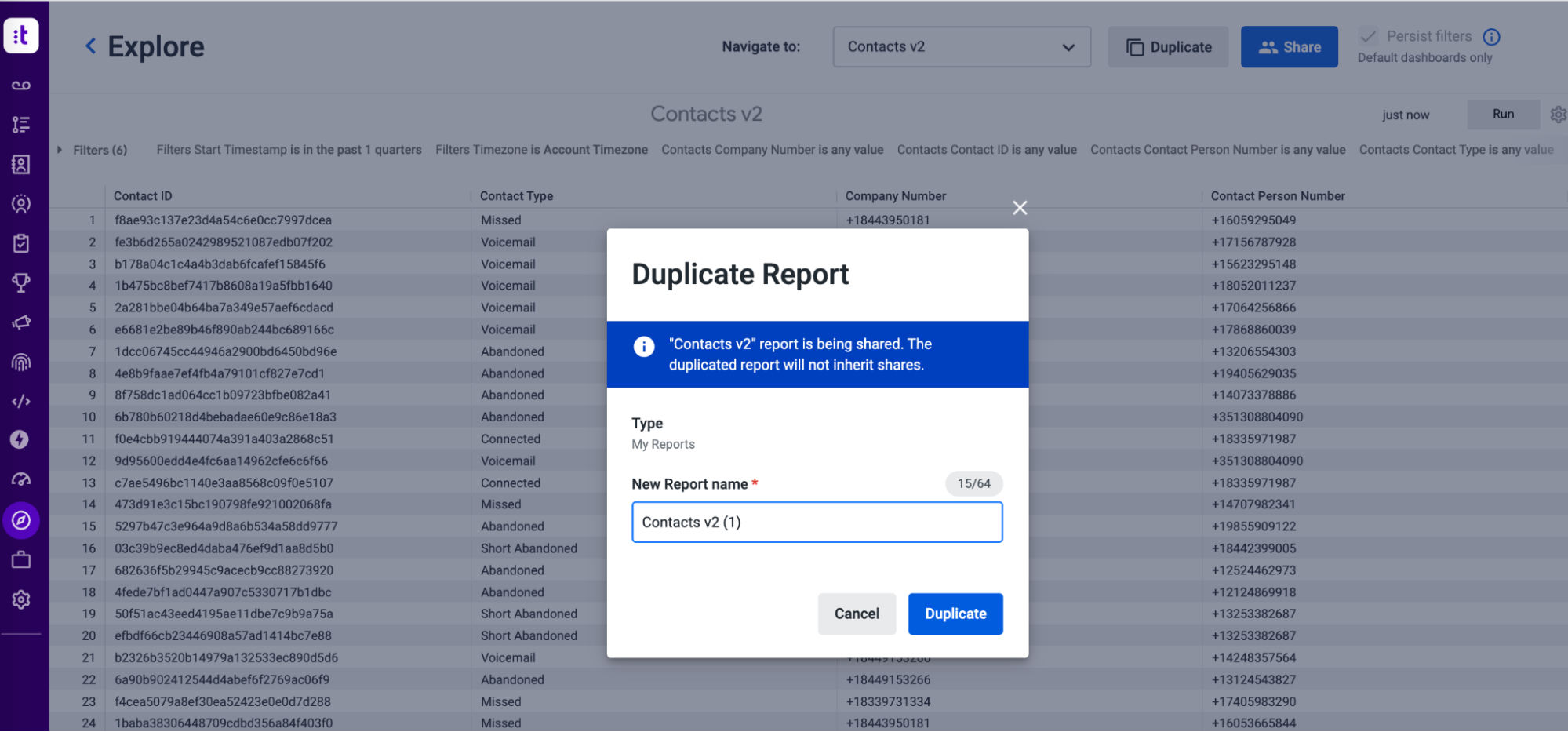
Task: Click Cancel in the Duplicate Report dialog
Action: click(x=857, y=614)
